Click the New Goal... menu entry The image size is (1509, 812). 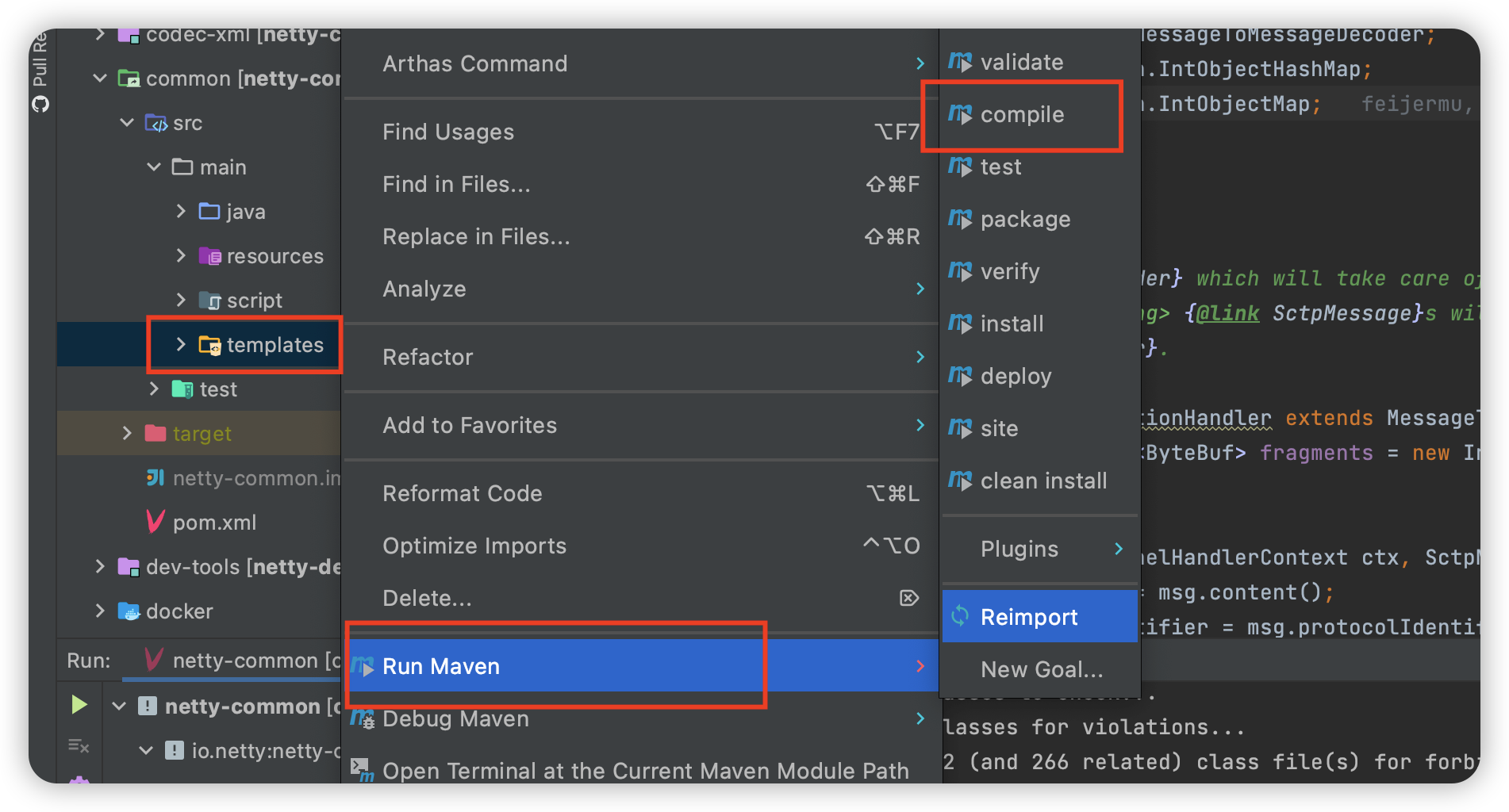pos(1041,669)
